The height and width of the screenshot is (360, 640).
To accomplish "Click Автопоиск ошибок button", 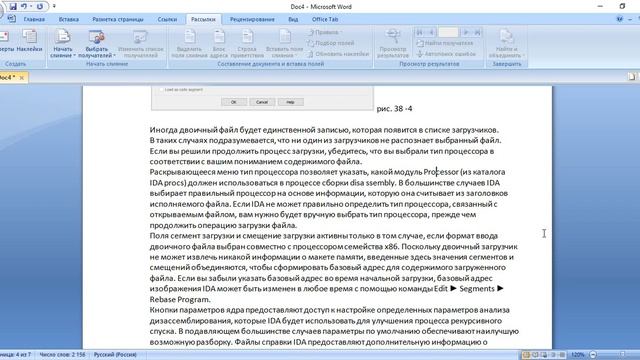I will tap(446, 54).
